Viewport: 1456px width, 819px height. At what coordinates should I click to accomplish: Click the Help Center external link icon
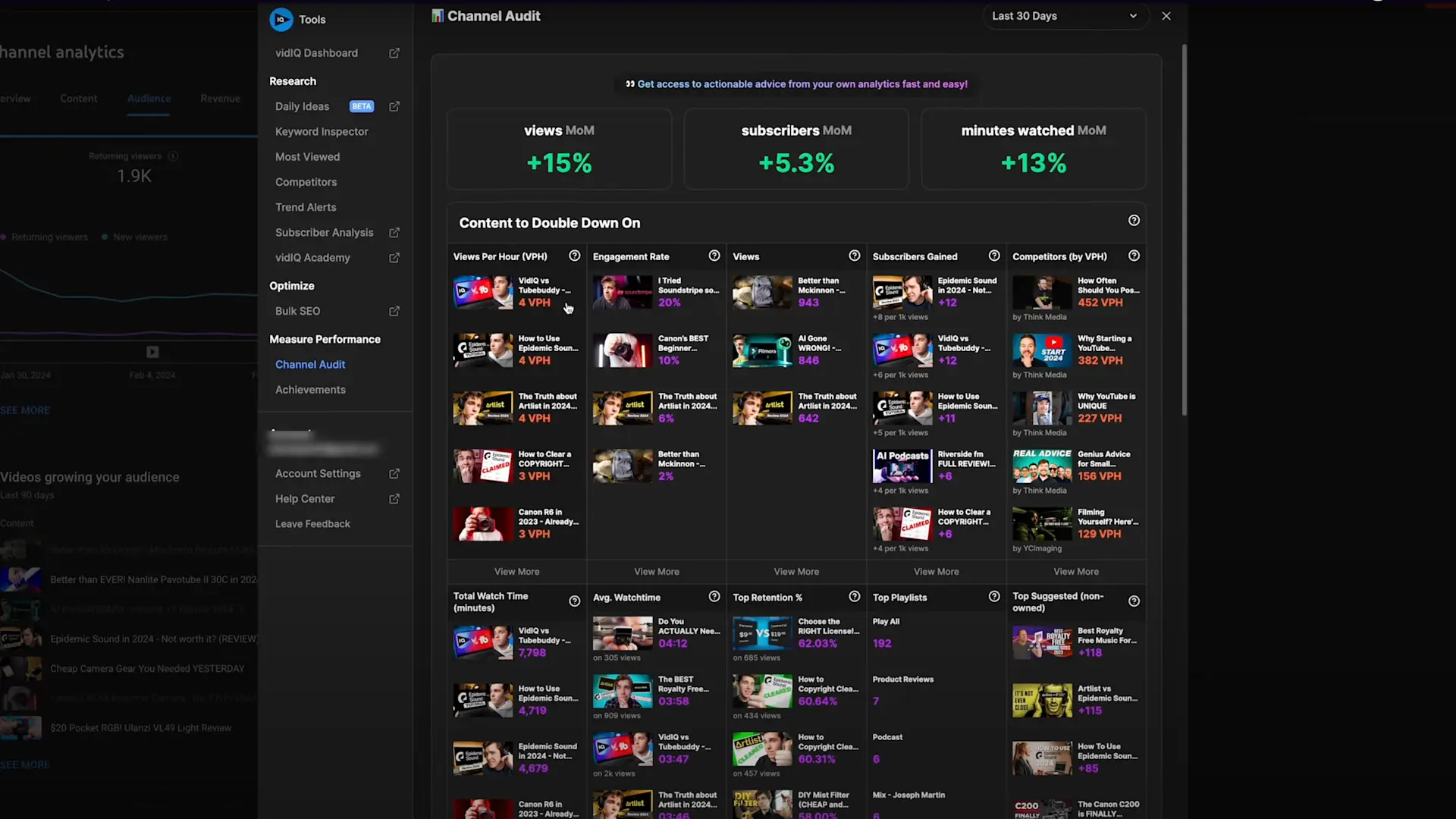[x=394, y=498]
